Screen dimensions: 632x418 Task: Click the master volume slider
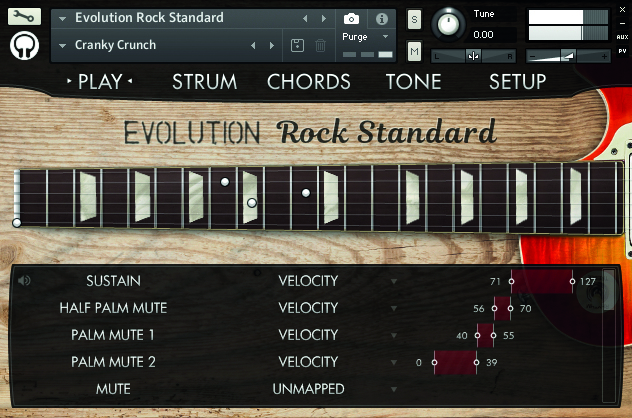click(568, 56)
